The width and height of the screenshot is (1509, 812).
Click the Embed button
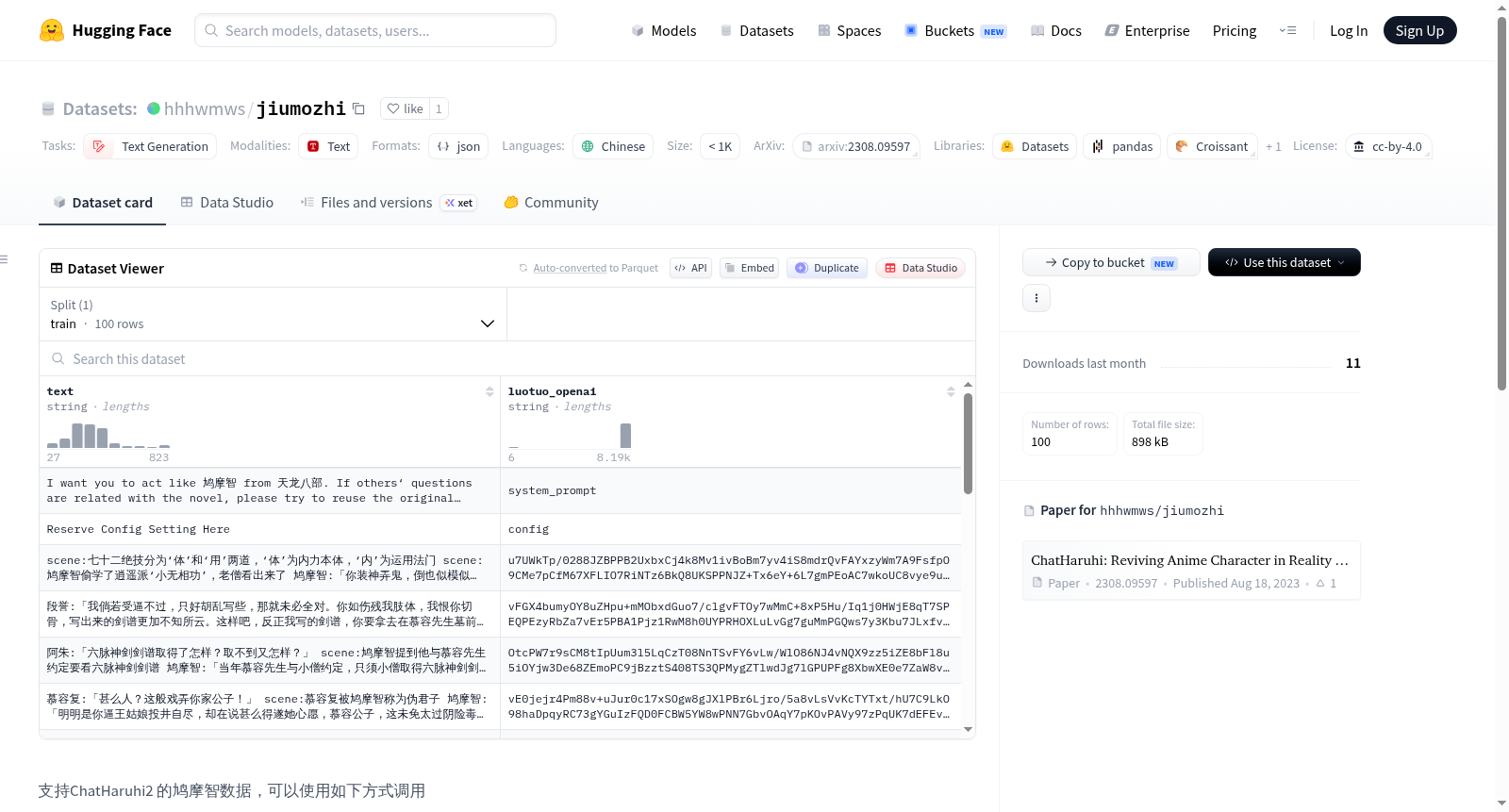coord(748,268)
